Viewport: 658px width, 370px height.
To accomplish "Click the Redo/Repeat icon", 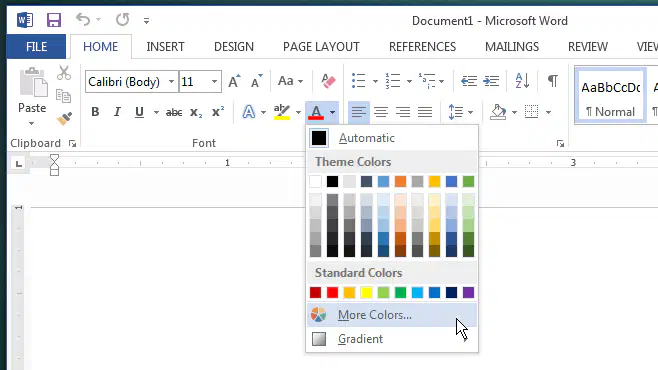I will click(x=123, y=20).
